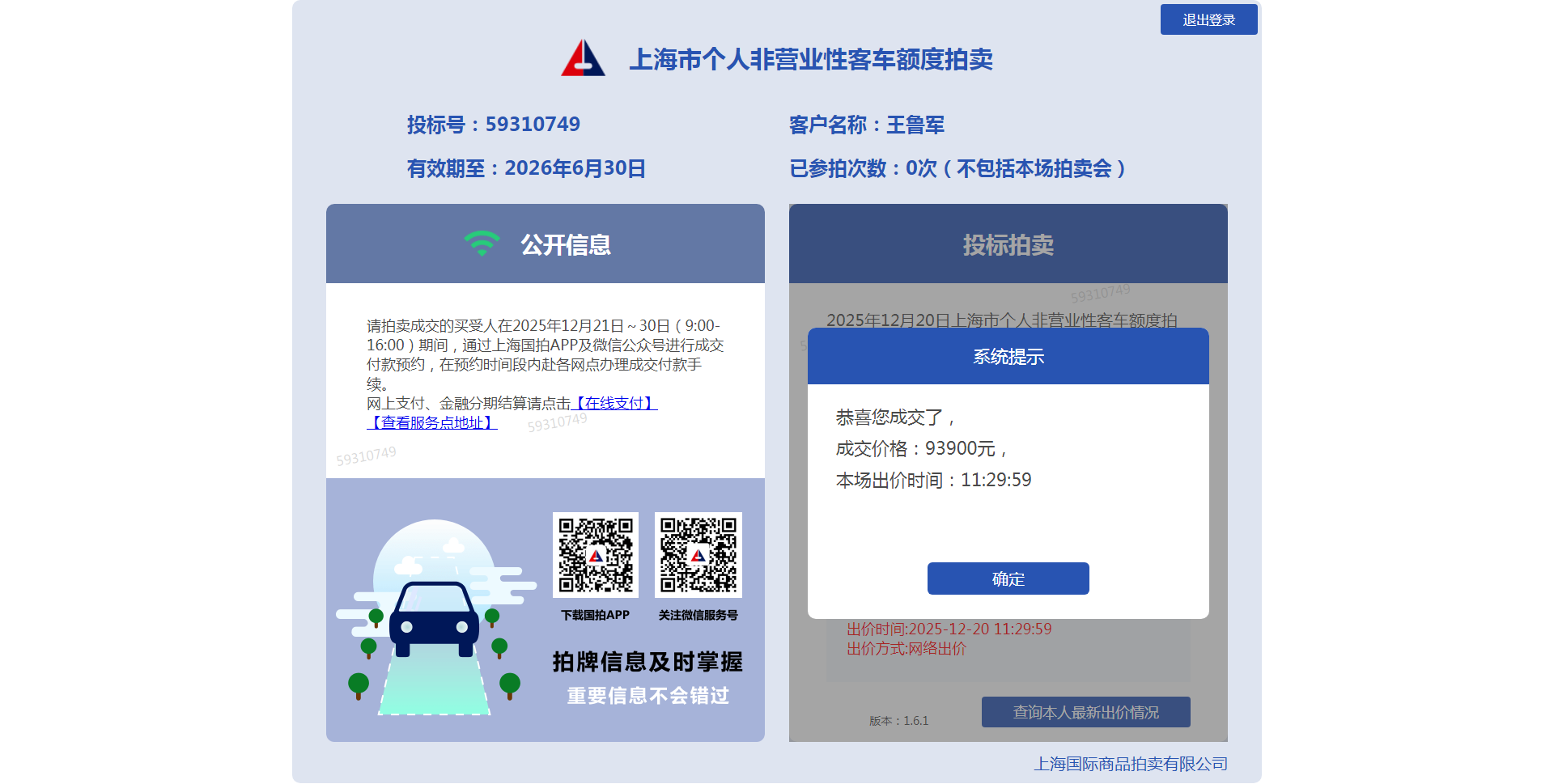Click the 下载国拍APP QR code
The width and height of the screenshot is (1554, 784).
(595, 555)
